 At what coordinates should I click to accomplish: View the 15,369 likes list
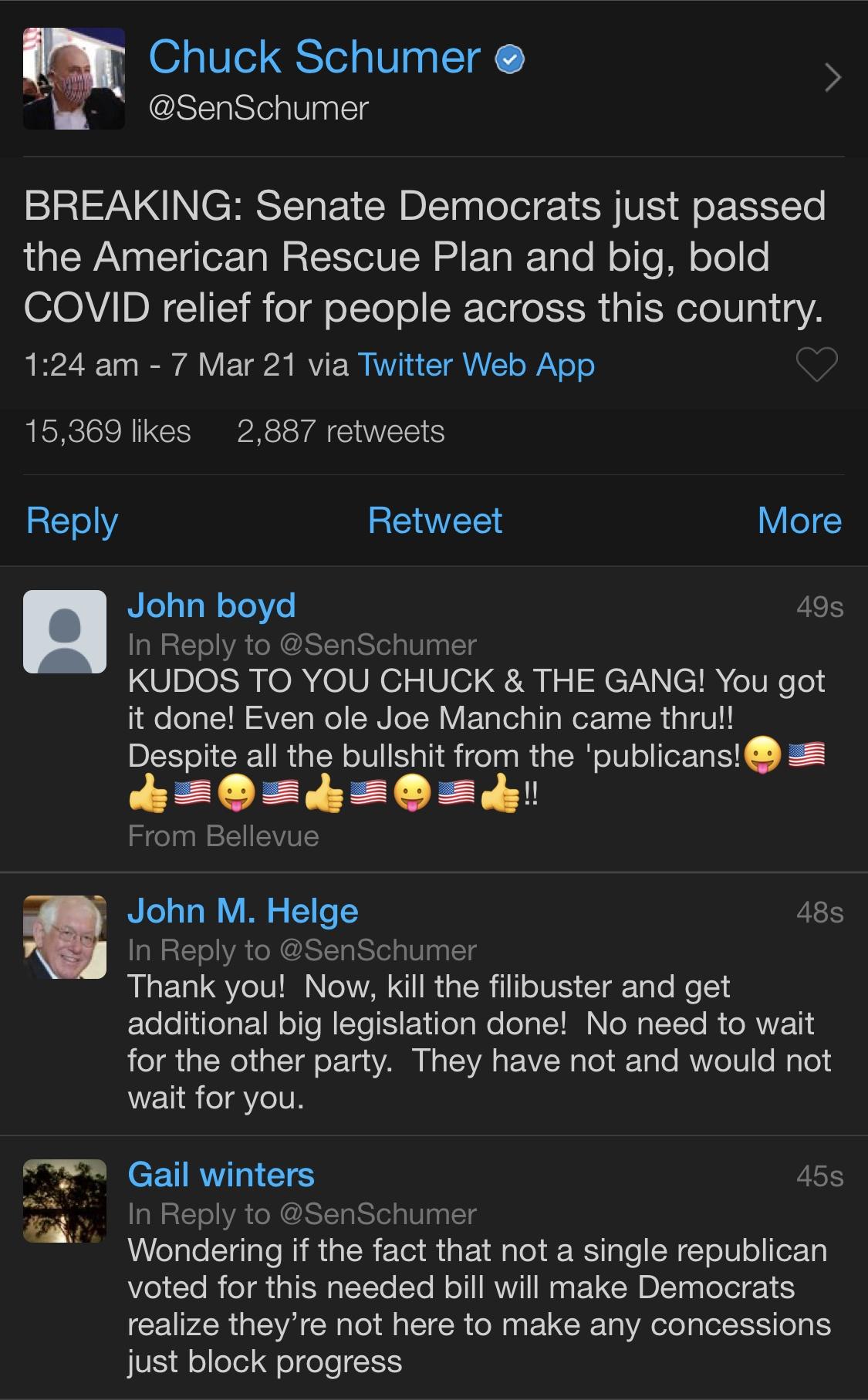tap(106, 432)
